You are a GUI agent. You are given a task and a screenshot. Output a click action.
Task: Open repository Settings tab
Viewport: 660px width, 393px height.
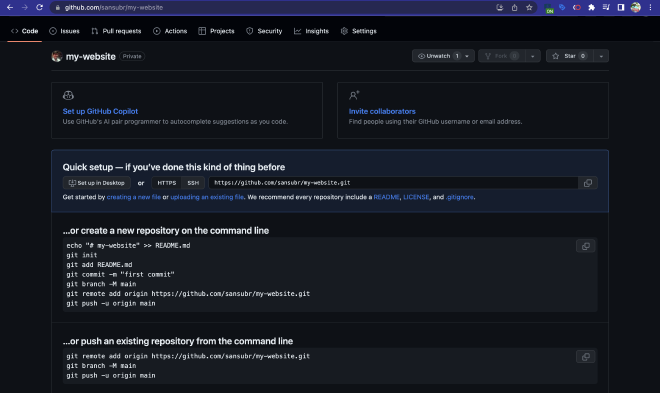[359, 31]
